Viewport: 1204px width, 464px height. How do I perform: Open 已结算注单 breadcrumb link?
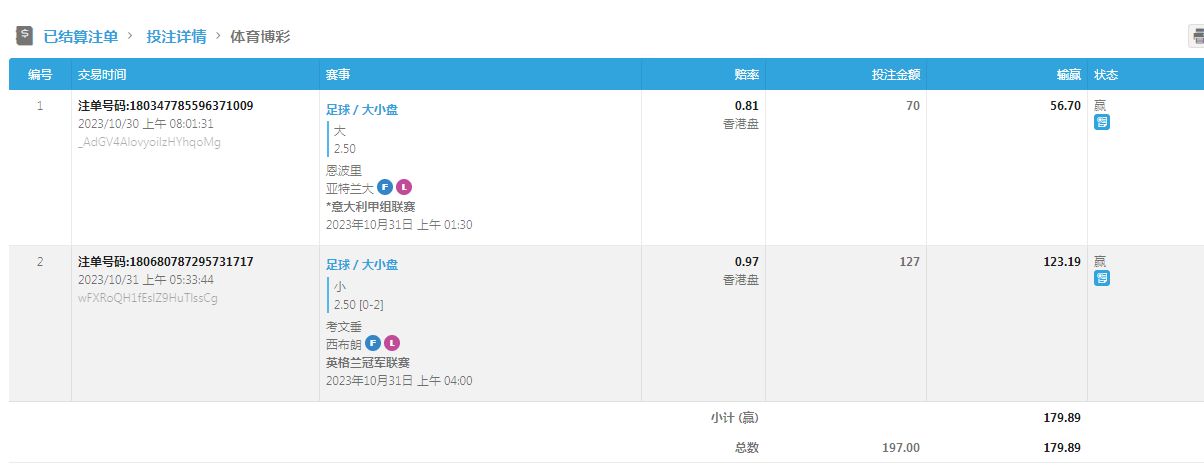point(81,36)
